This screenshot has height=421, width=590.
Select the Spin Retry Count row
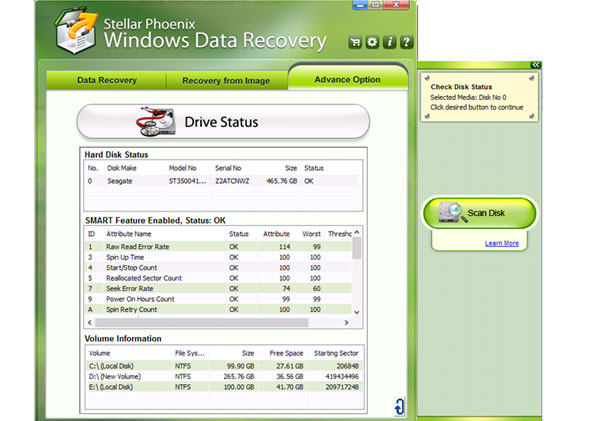point(218,310)
